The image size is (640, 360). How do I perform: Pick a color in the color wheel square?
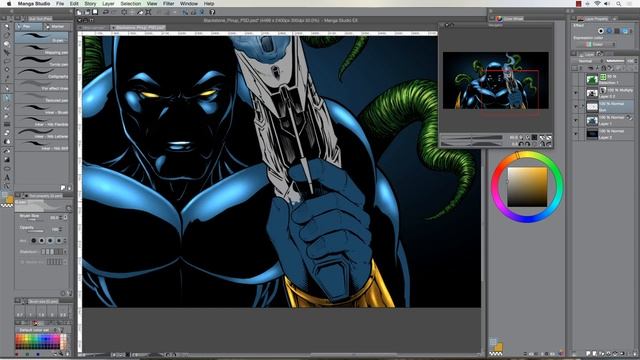527,187
